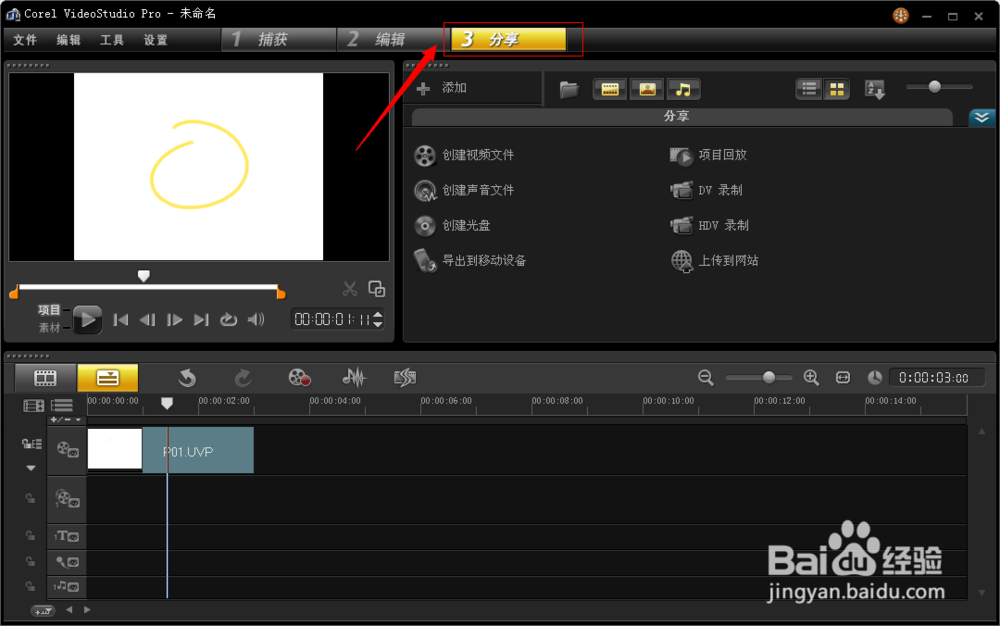Screen dimensions: 1000x626
Task: Undo the last action
Action: (187, 378)
